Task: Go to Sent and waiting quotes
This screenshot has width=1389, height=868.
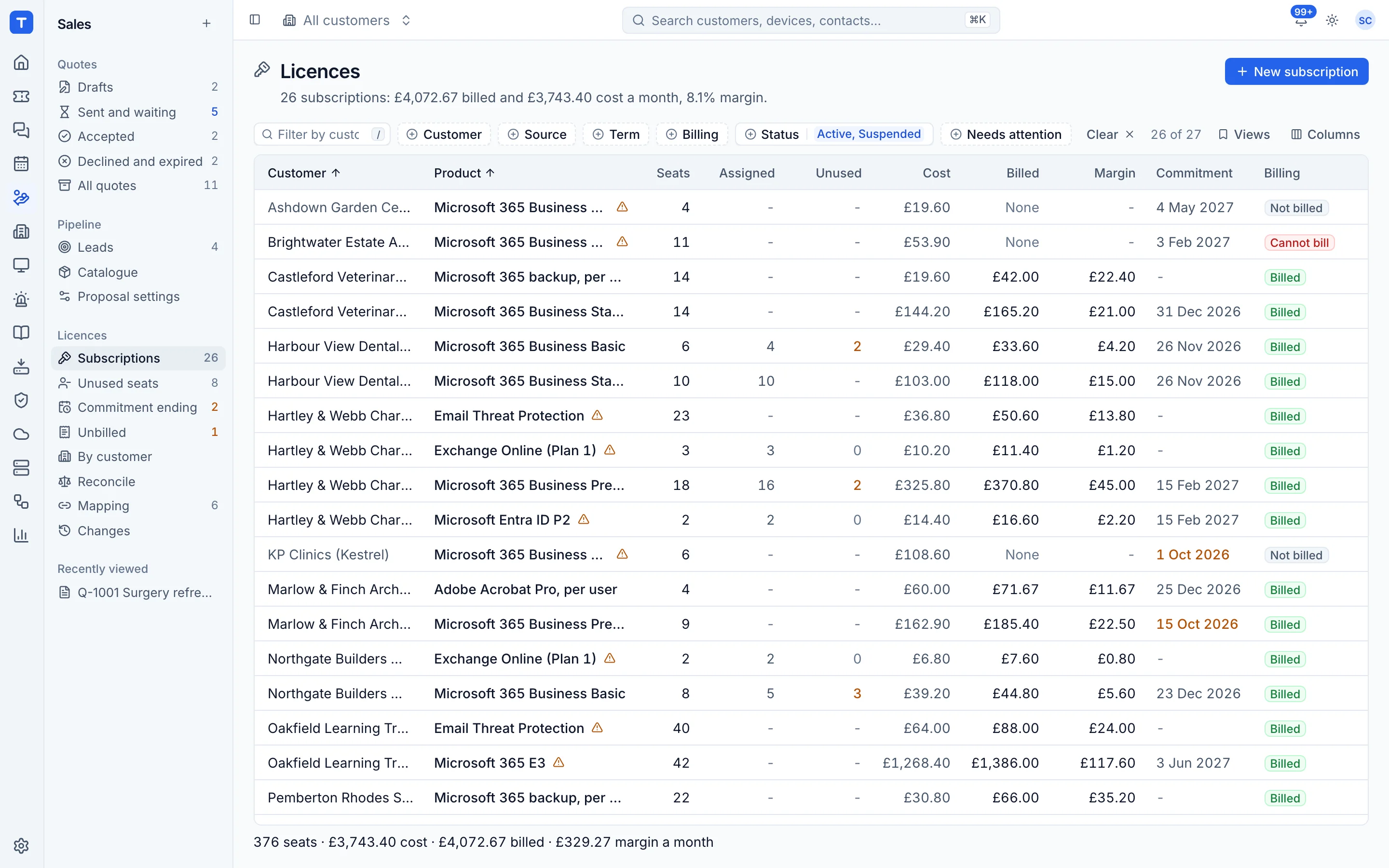Action: pos(138,112)
